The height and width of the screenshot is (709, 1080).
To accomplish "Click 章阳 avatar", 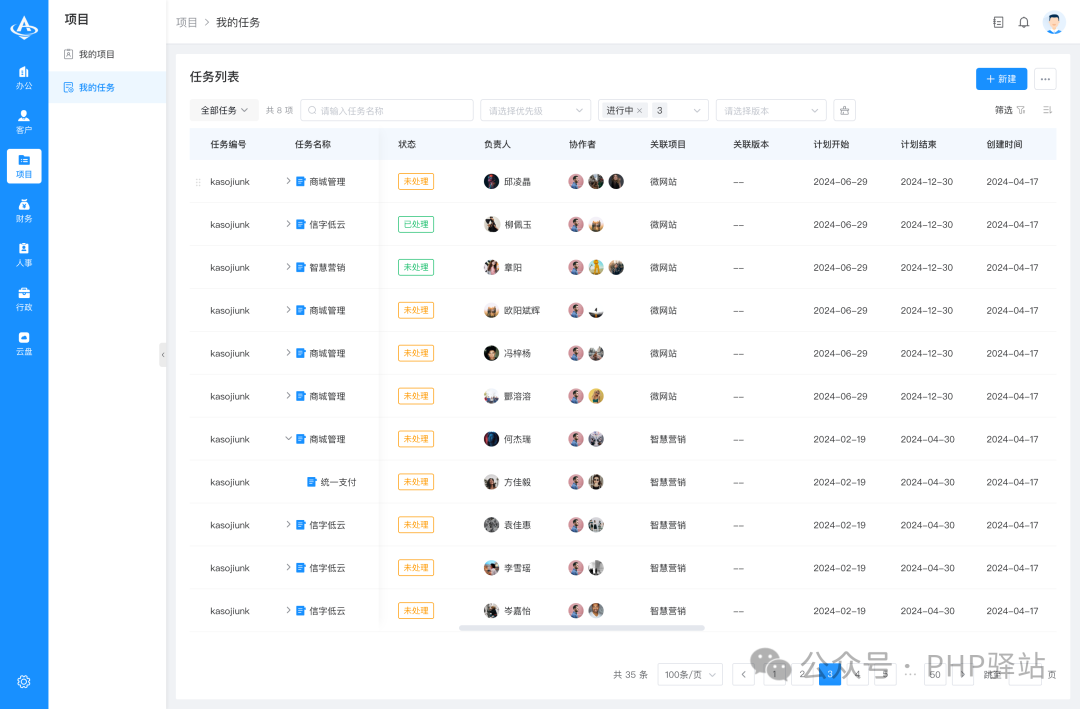I will [491, 267].
